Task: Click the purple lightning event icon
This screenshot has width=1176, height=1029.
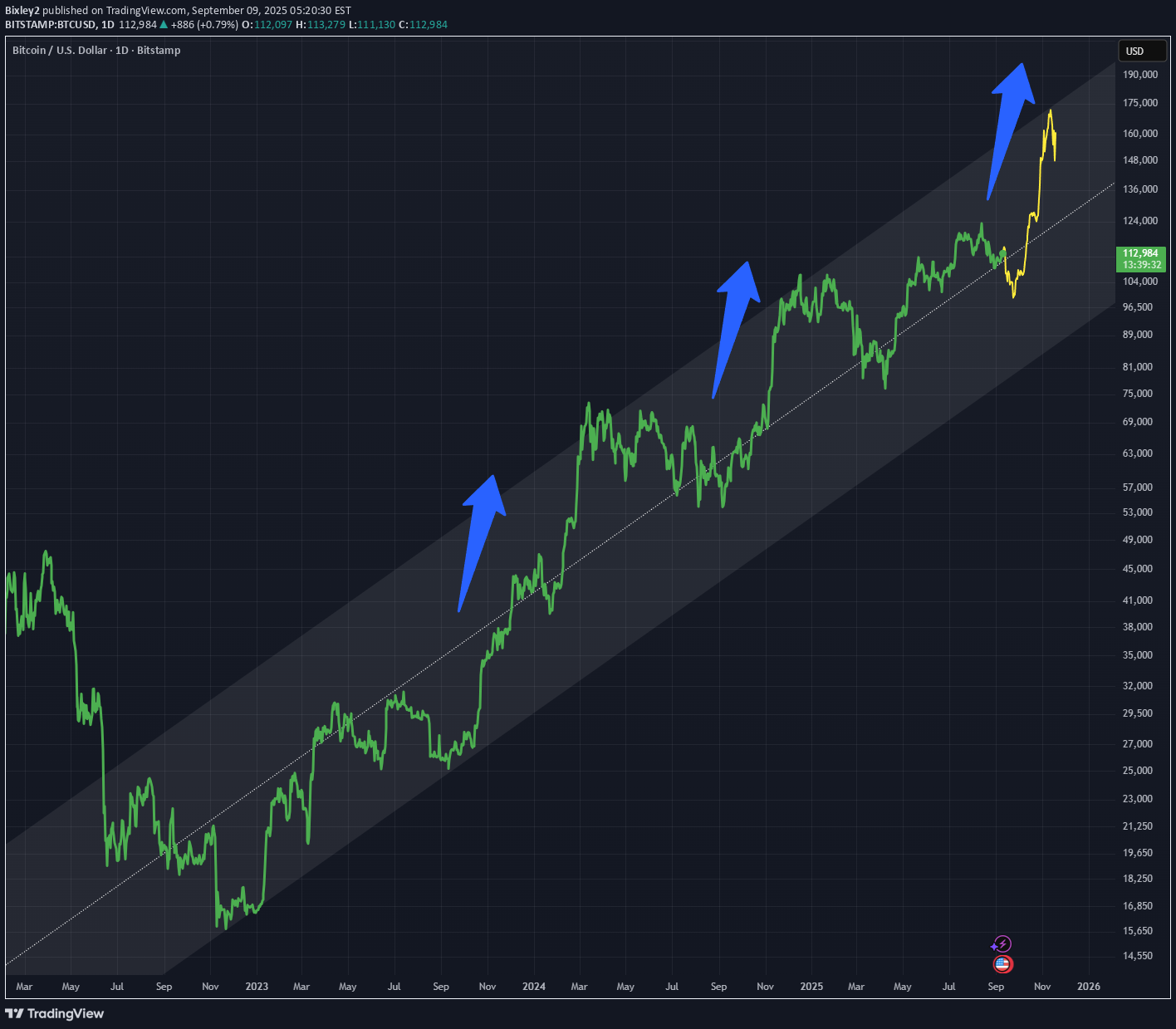Action: click(1002, 944)
